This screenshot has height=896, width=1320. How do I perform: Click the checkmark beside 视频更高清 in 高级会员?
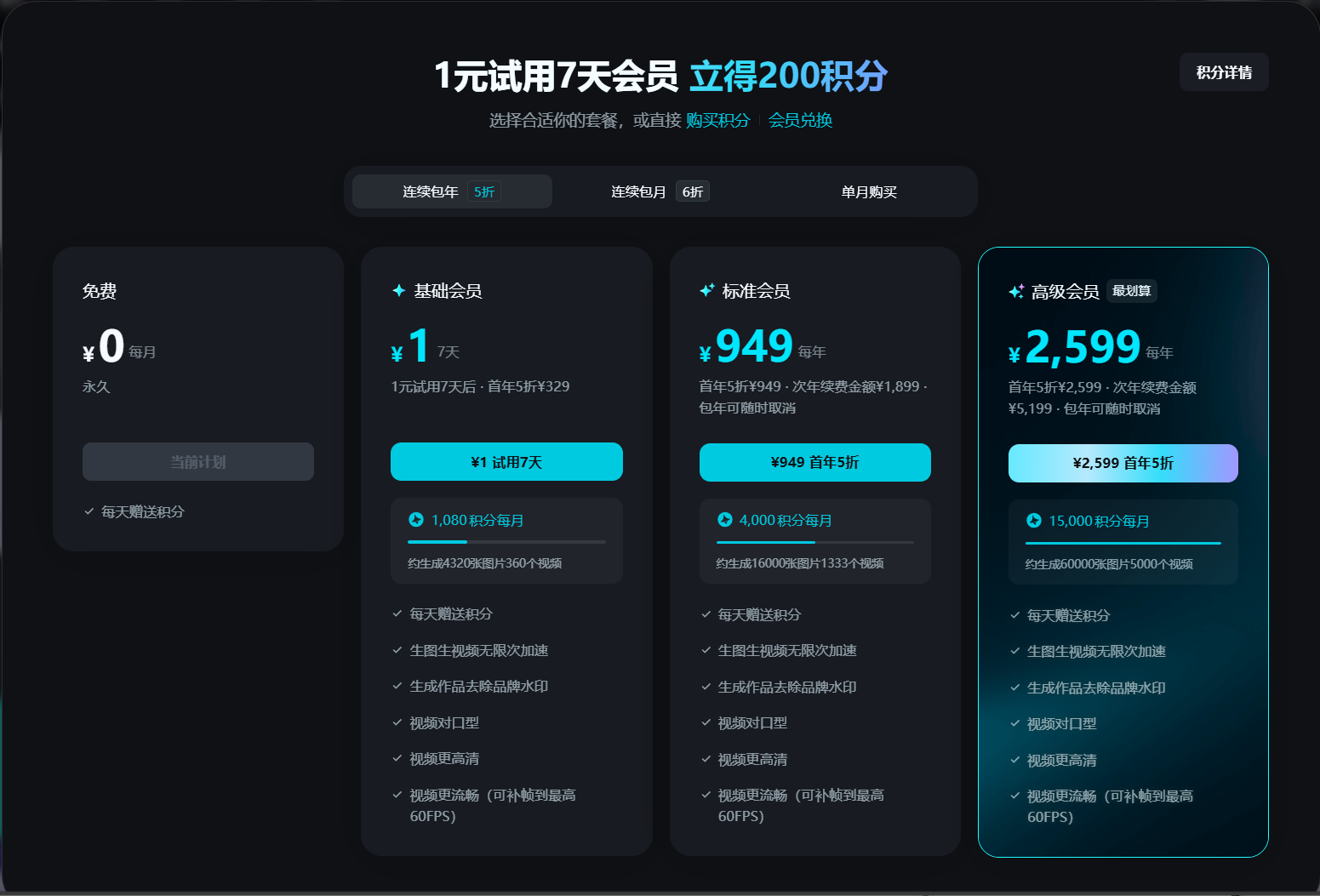point(1014,759)
